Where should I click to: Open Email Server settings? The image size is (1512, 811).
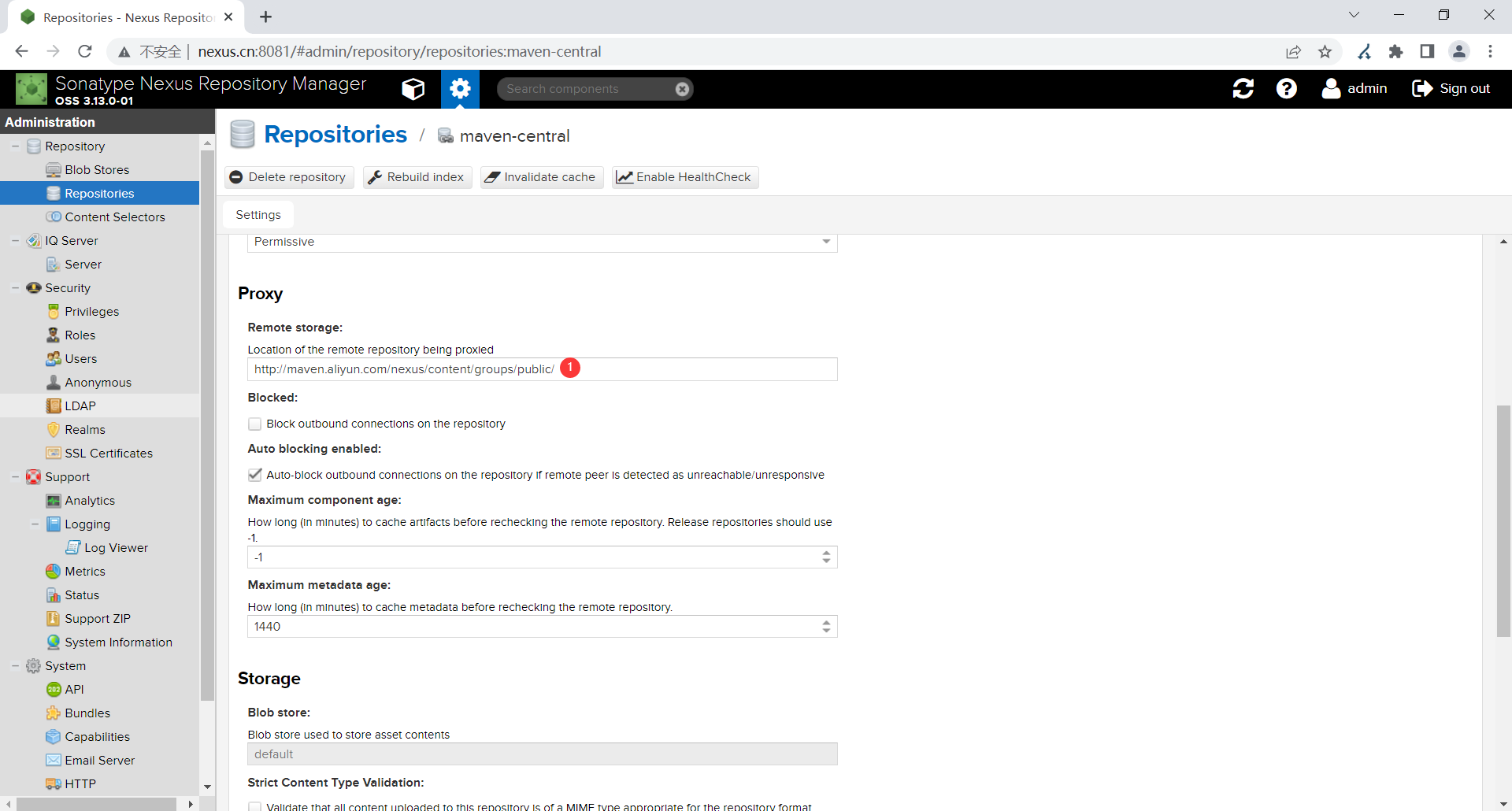(x=100, y=761)
